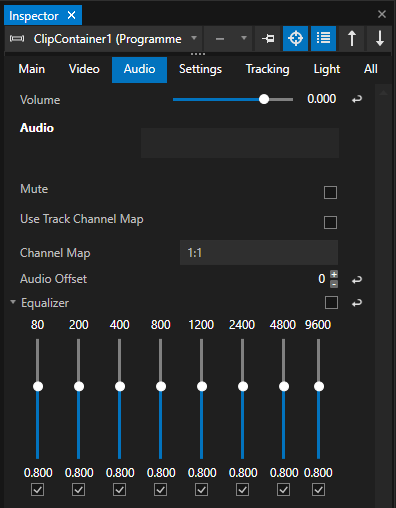The image size is (396, 508).
Task: Open the Tracking tab
Action: point(267,69)
